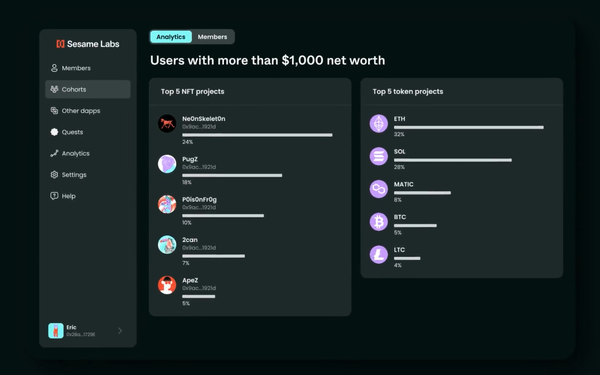Open the Ne0nSkelet0n NFT project
600x375 pixels.
pyautogui.click(x=203, y=119)
